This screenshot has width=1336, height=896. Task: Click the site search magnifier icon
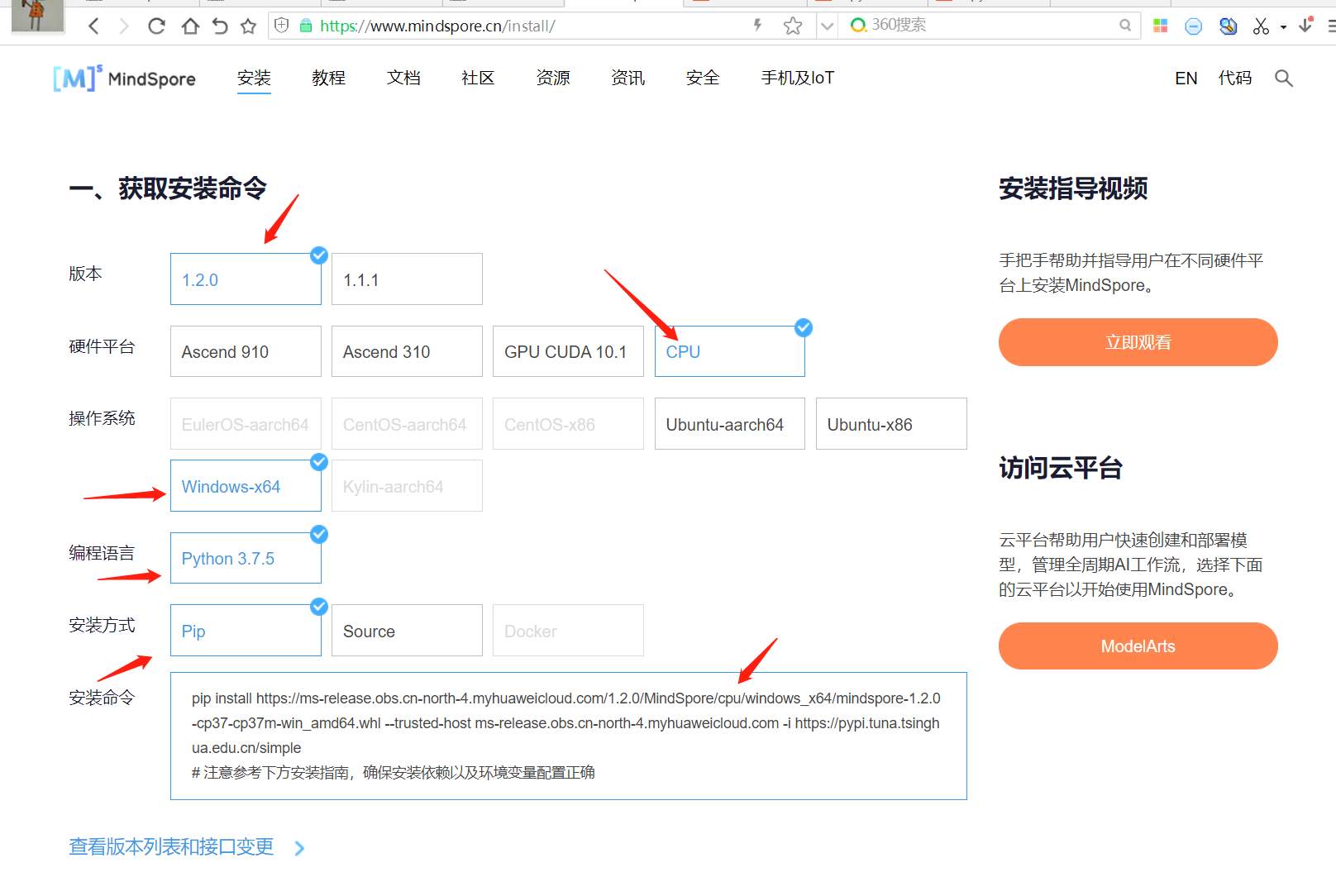click(1284, 78)
